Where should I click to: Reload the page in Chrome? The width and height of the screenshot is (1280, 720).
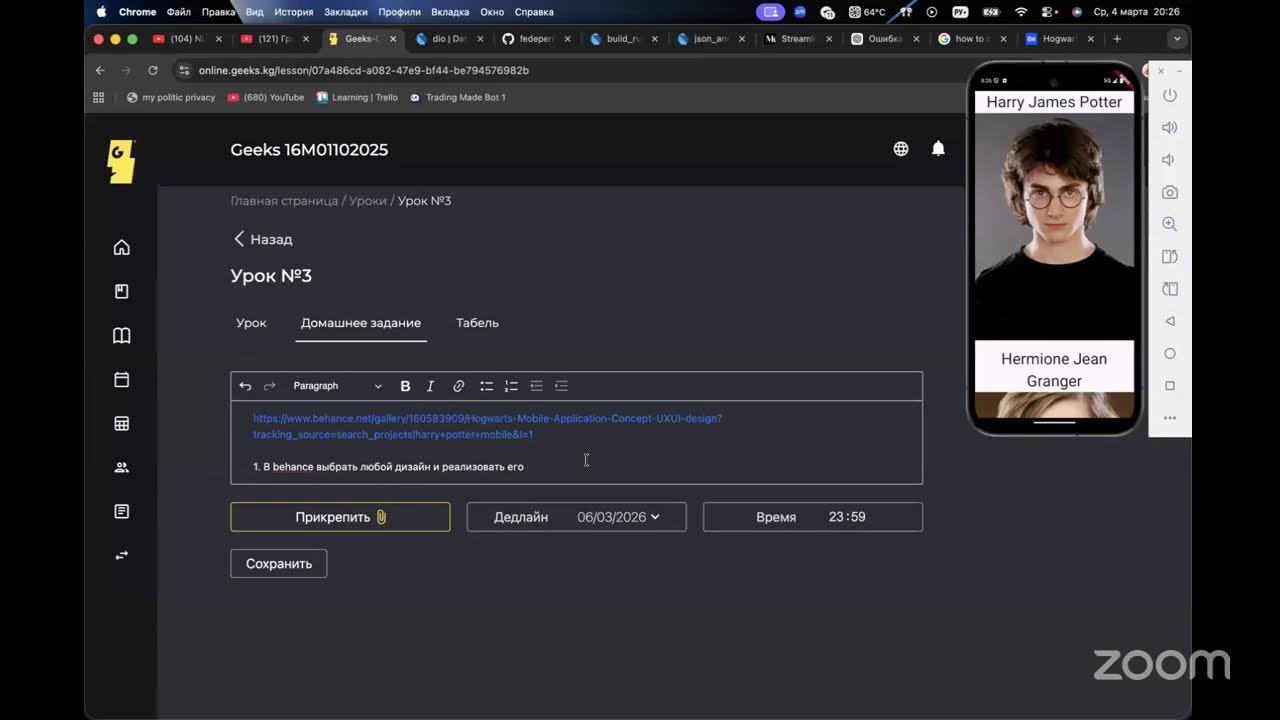pos(153,71)
